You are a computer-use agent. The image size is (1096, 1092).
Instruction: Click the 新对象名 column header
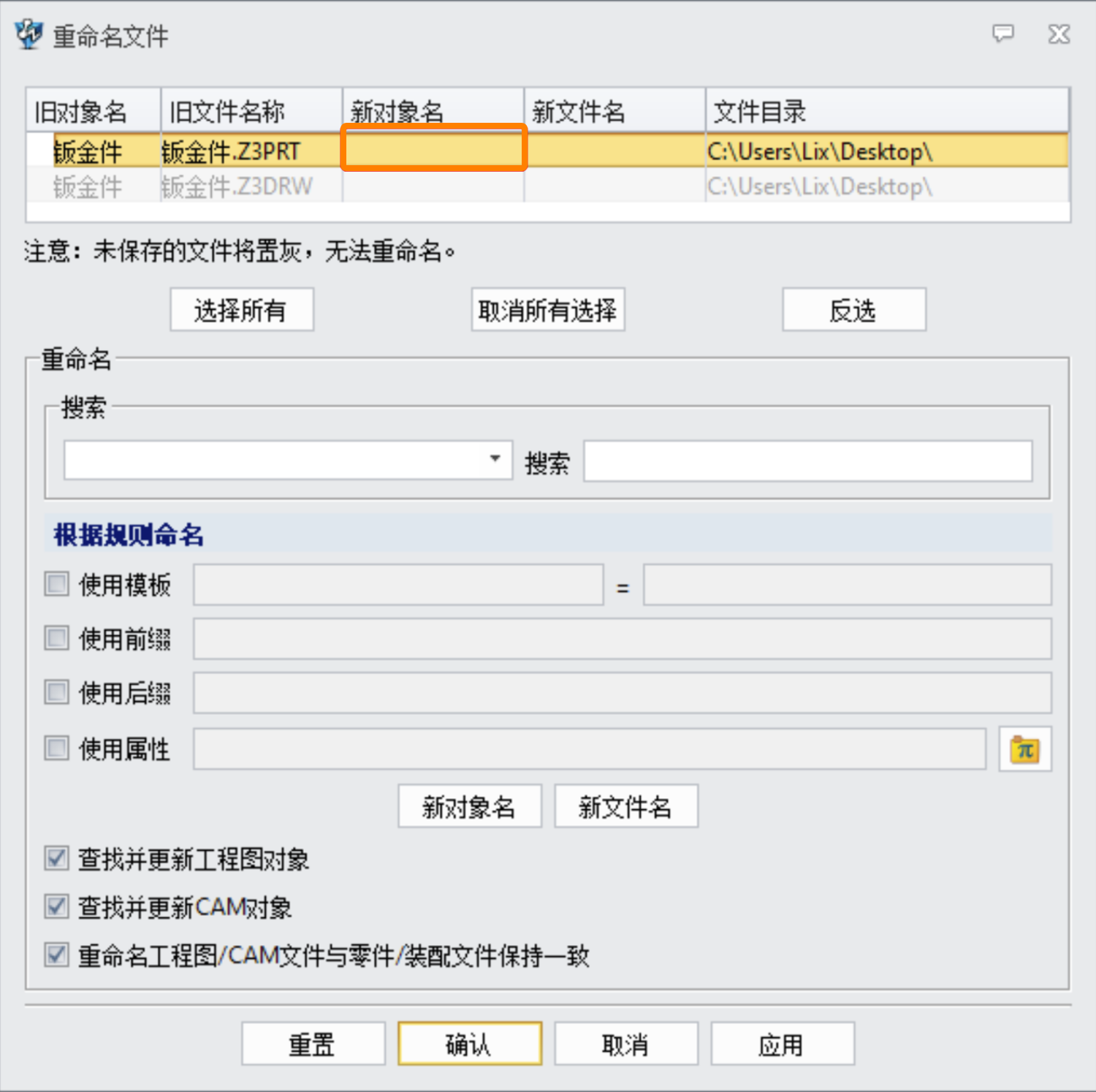433,111
